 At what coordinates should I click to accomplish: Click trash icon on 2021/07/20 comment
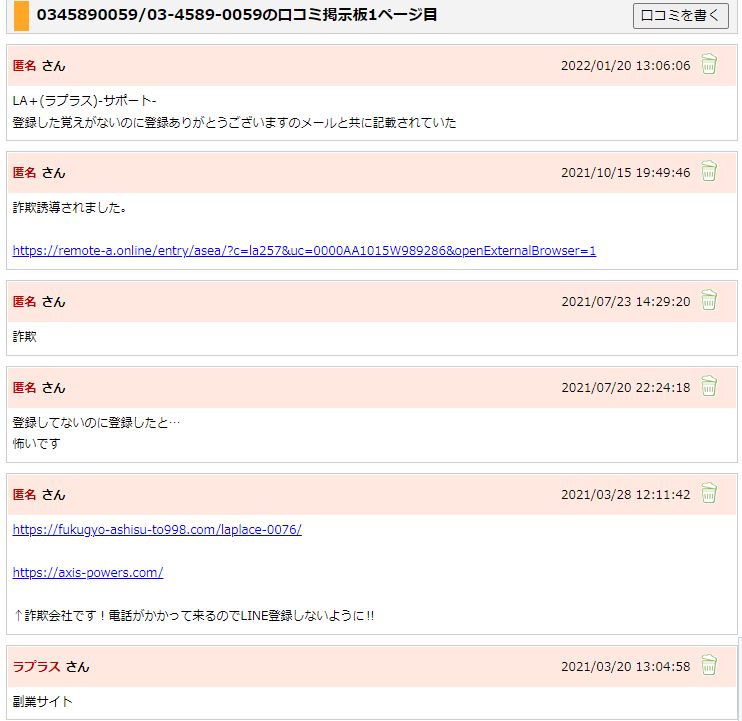tap(709, 387)
